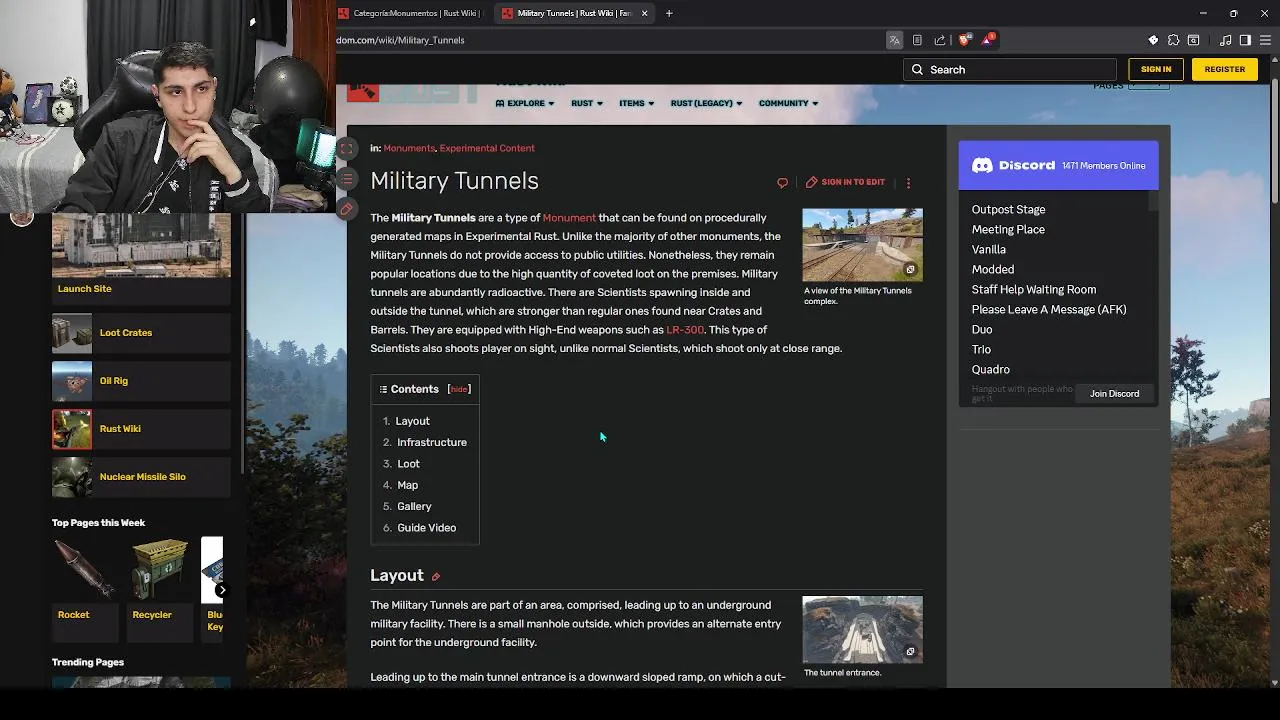
Task: Click the browser address bar URL
Action: (400, 40)
